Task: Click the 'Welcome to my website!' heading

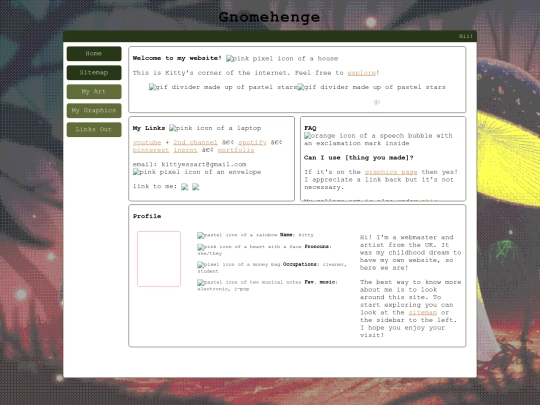Action: click(x=177, y=58)
